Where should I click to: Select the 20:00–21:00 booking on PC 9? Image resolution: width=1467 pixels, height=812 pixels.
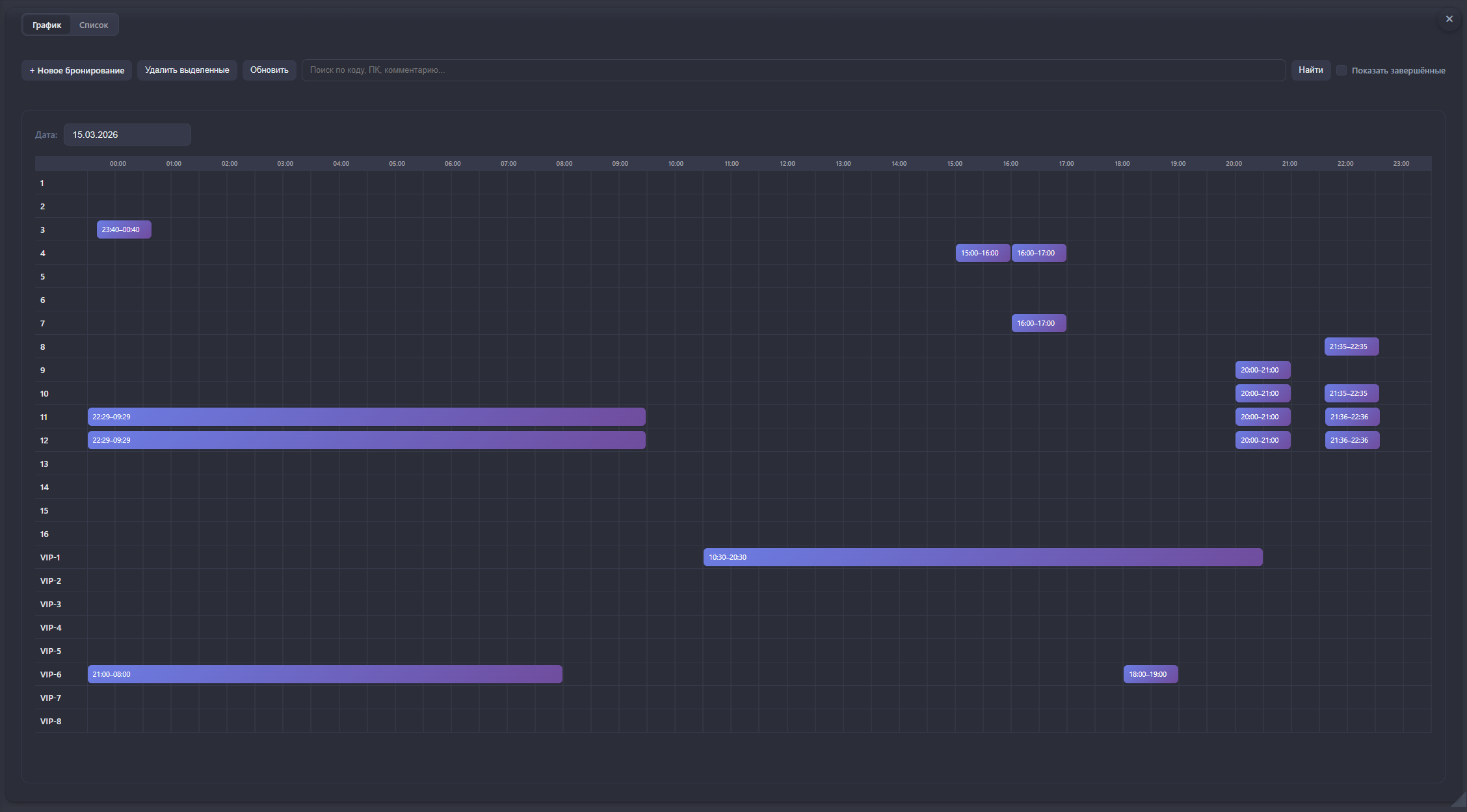click(1262, 370)
